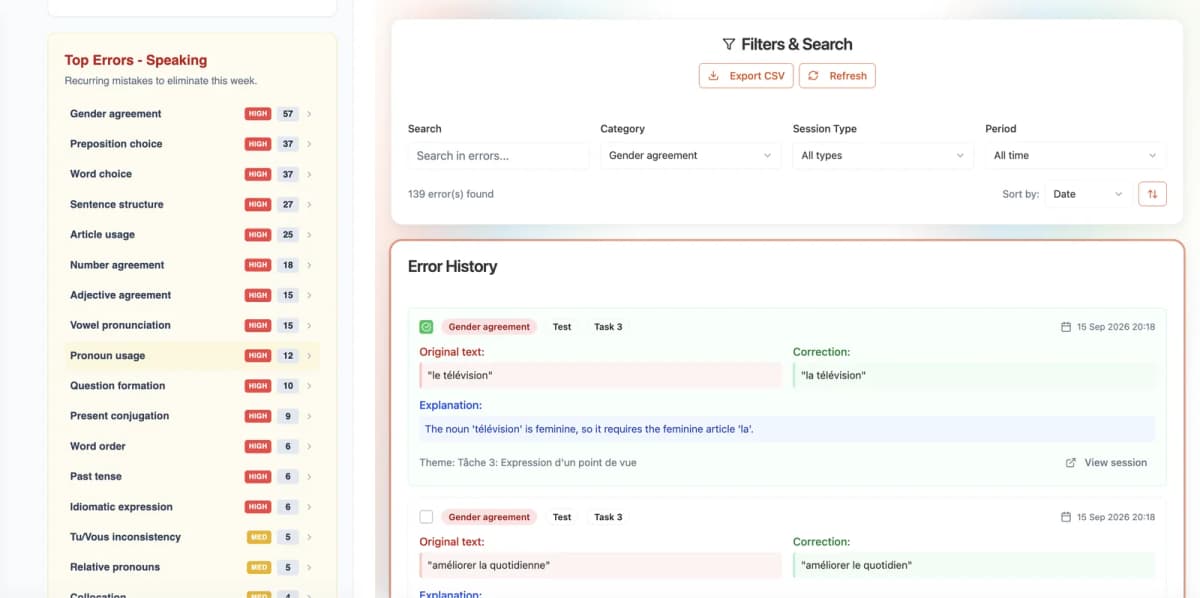Click correction text "améliorer le quotidien"

pyautogui.click(x=857, y=565)
